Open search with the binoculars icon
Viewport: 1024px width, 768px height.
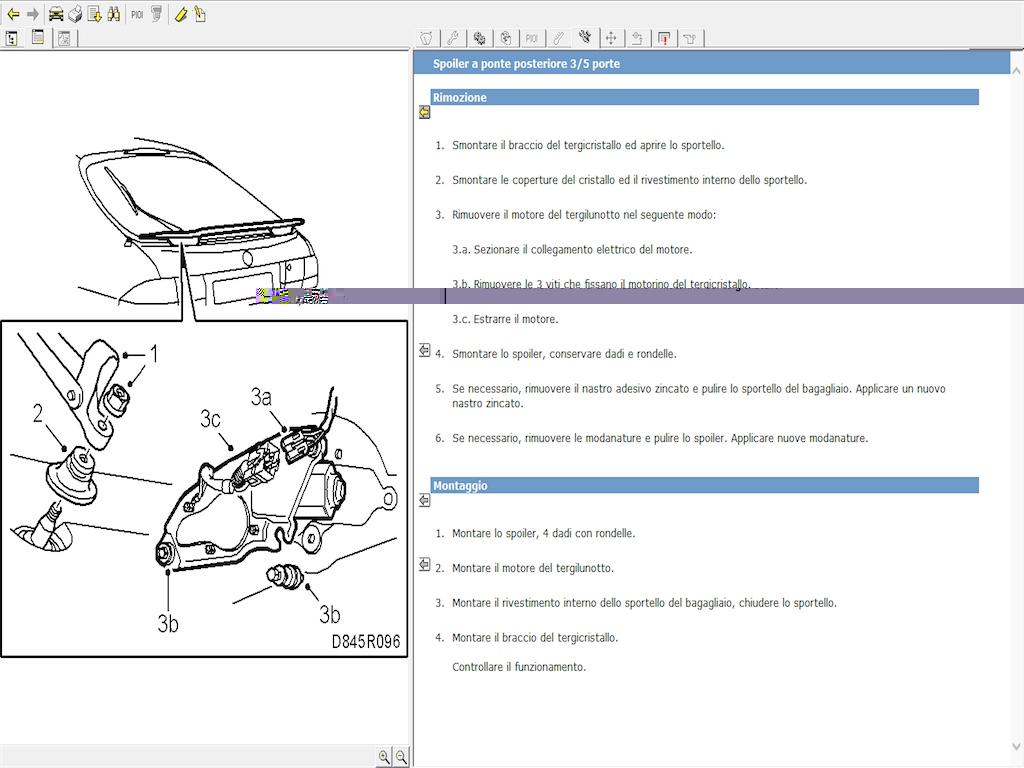click(x=114, y=14)
